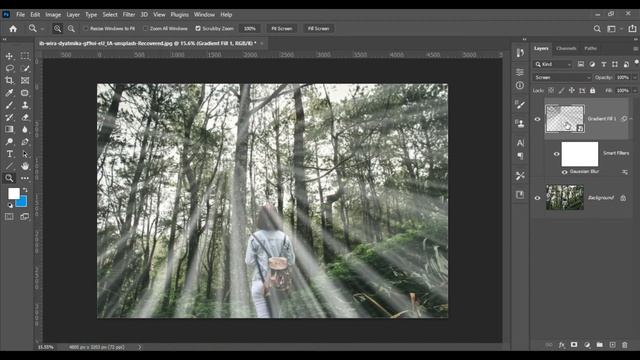Open the Properties panel icon in side dock
640x360 pixels.
pos(520,72)
